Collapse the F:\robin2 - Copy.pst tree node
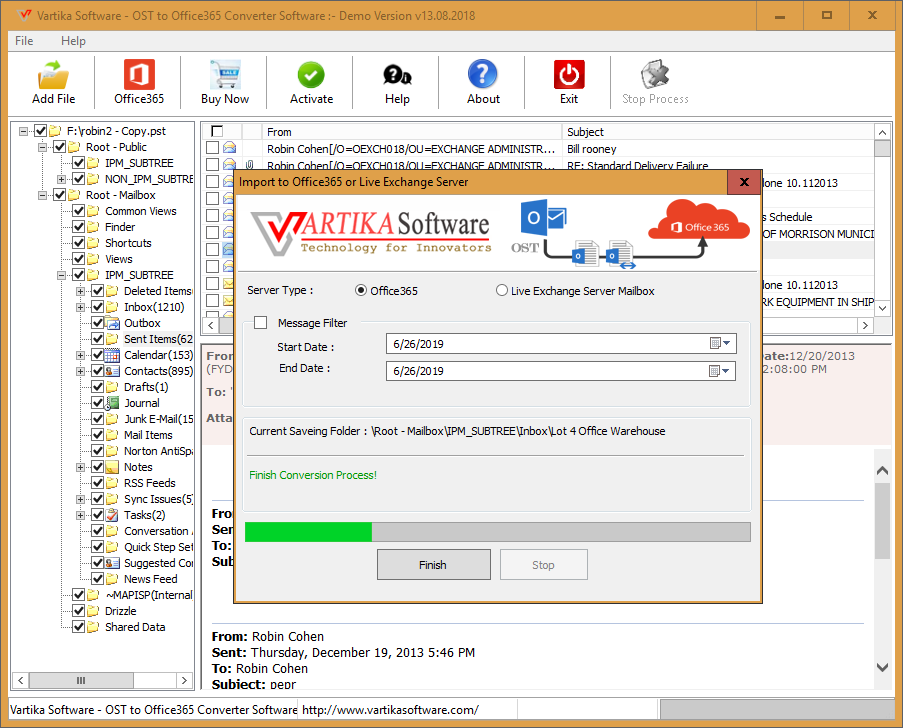This screenshot has height=728, width=903. (x=24, y=131)
